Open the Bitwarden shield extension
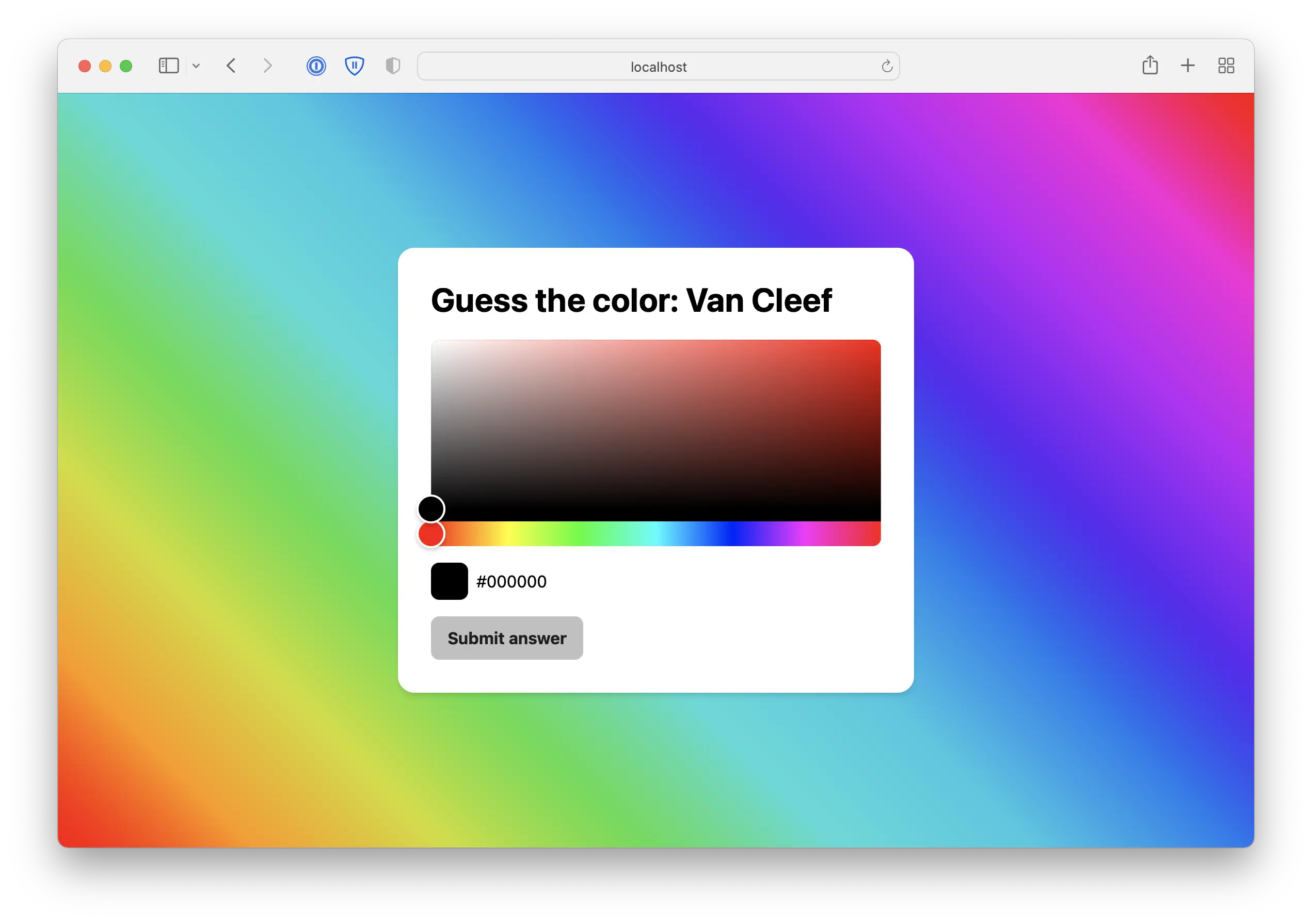Screen dimensions: 1312x924 pos(354,66)
